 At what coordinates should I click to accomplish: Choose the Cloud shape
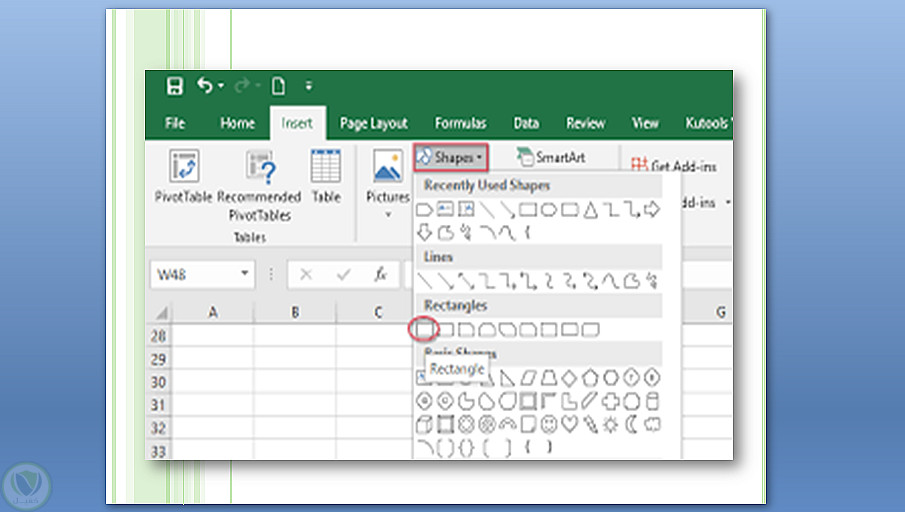pyautogui.click(x=652, y=424)
